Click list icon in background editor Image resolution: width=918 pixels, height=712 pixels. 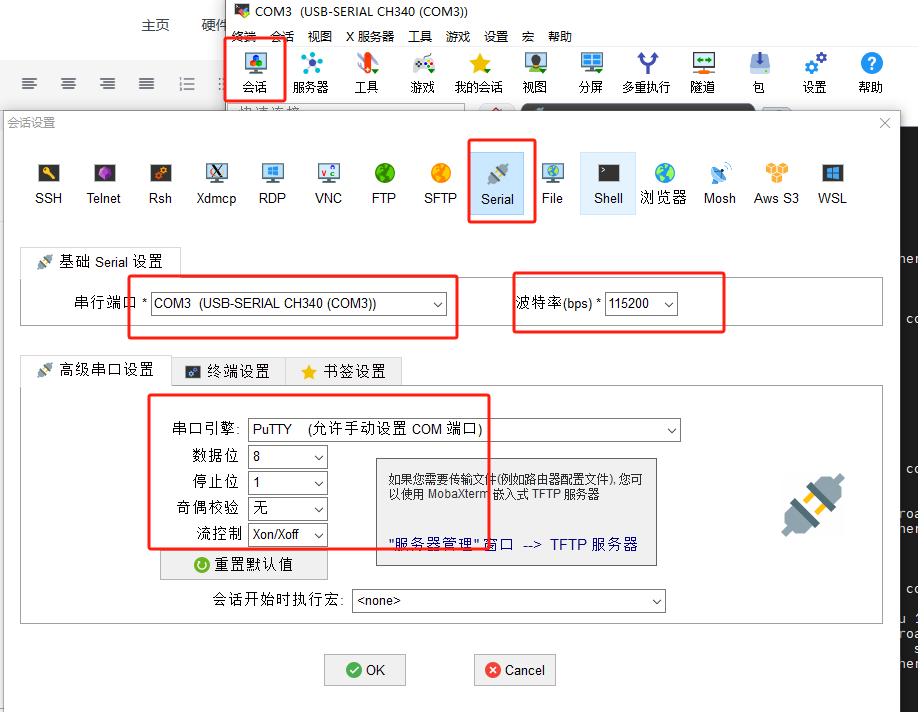pyautogui.click(x=187, y=84)
